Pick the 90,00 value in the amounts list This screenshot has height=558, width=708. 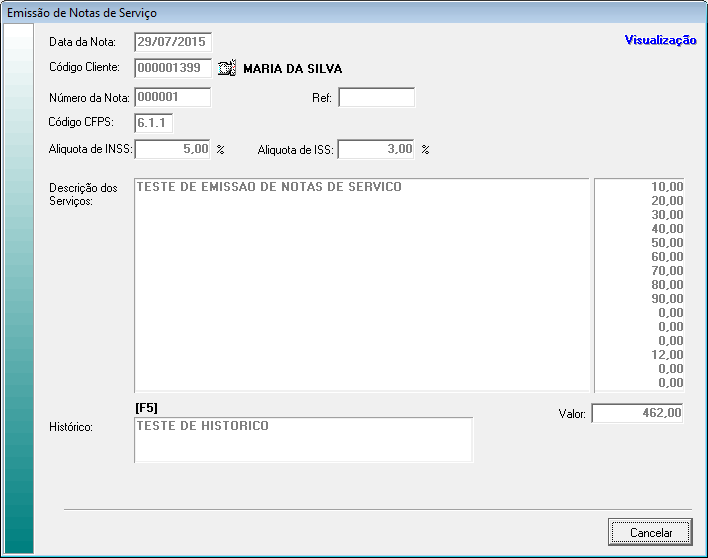(x=666, y=299)
